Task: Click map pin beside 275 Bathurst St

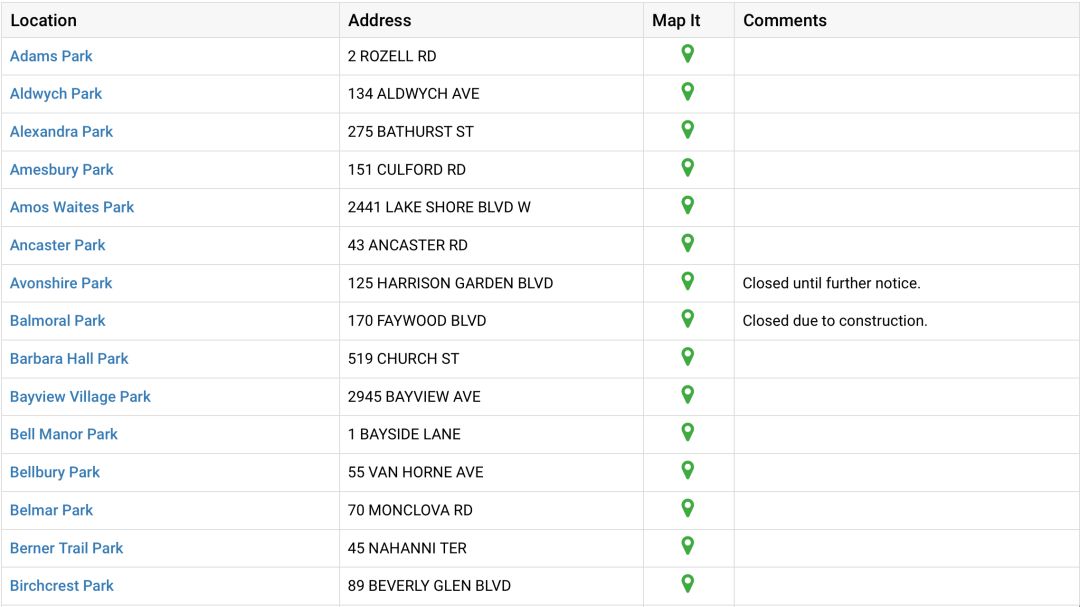Action: tap(687, 130)
